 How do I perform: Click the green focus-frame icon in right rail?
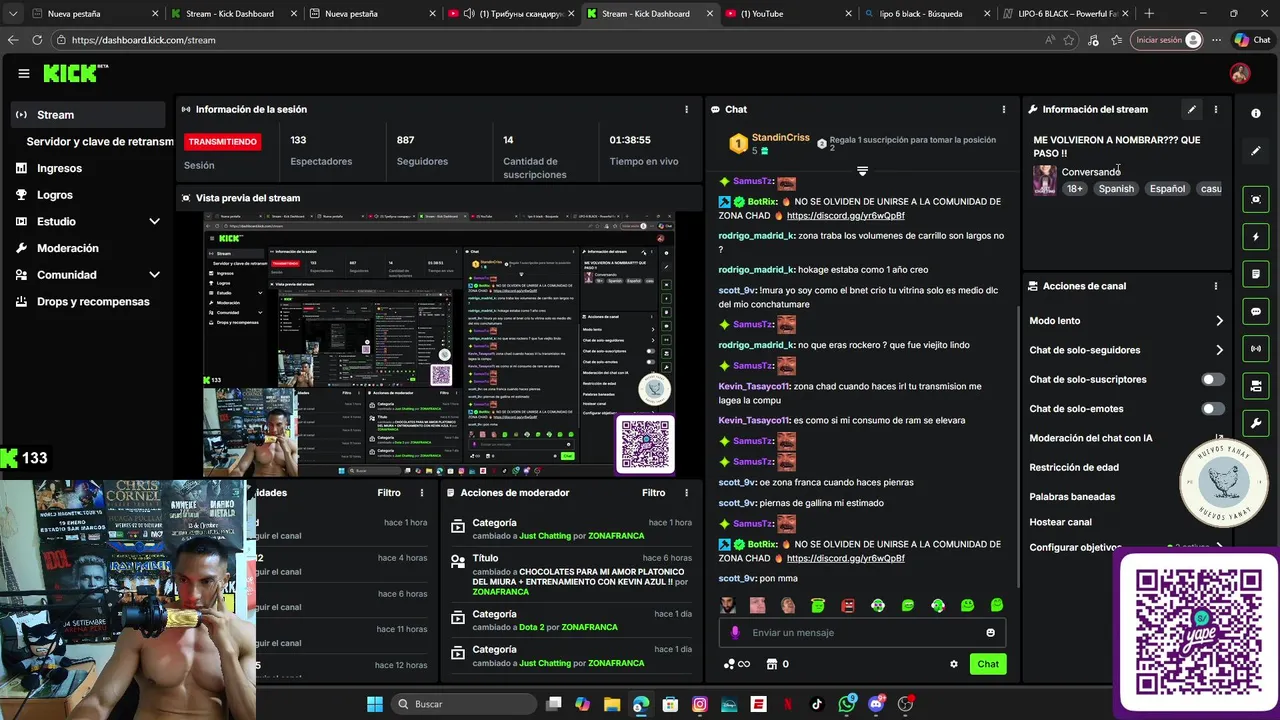coord(1256,199)
